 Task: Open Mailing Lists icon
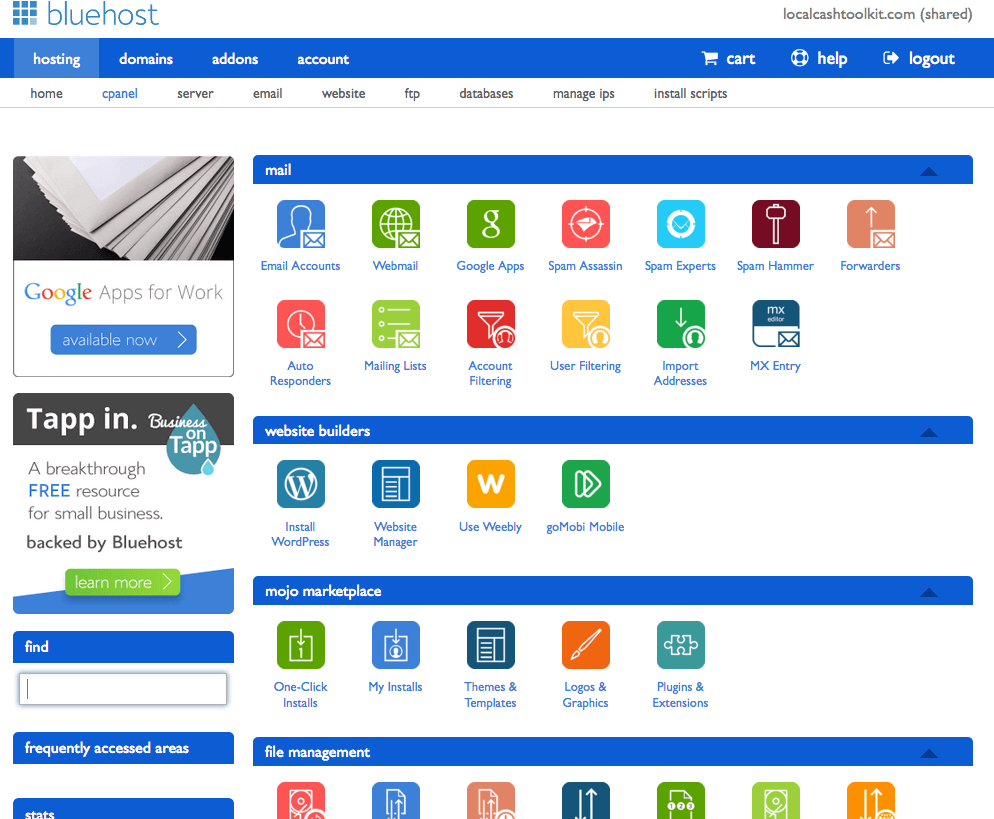point(396,324)
